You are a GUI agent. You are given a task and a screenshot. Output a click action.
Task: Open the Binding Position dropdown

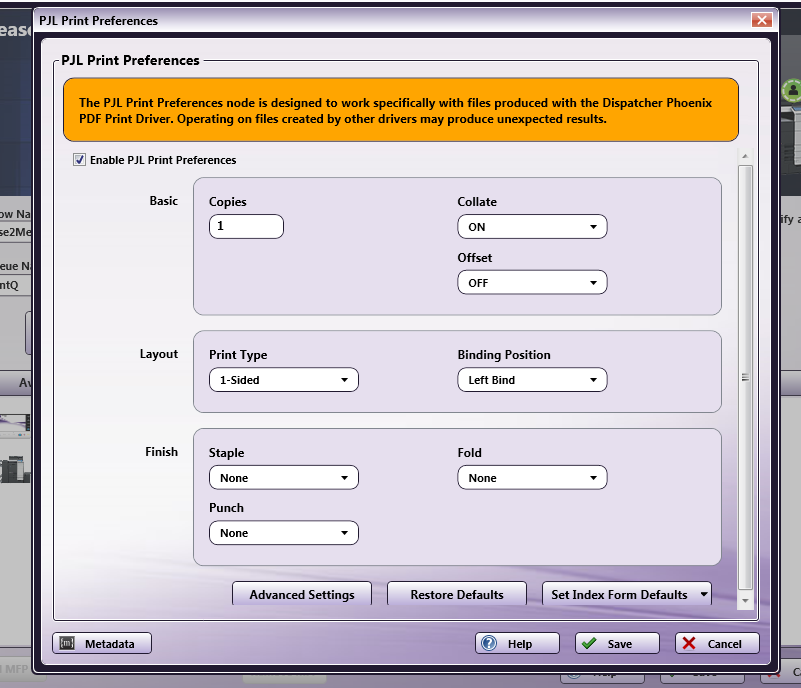coord(532,380)
